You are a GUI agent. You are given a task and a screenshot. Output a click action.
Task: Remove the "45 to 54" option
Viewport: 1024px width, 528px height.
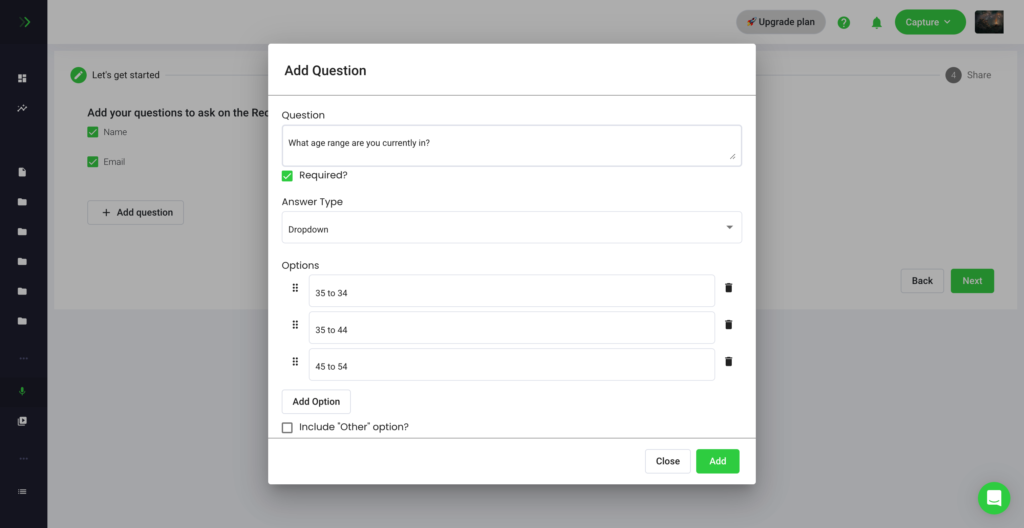pos(728,362)
